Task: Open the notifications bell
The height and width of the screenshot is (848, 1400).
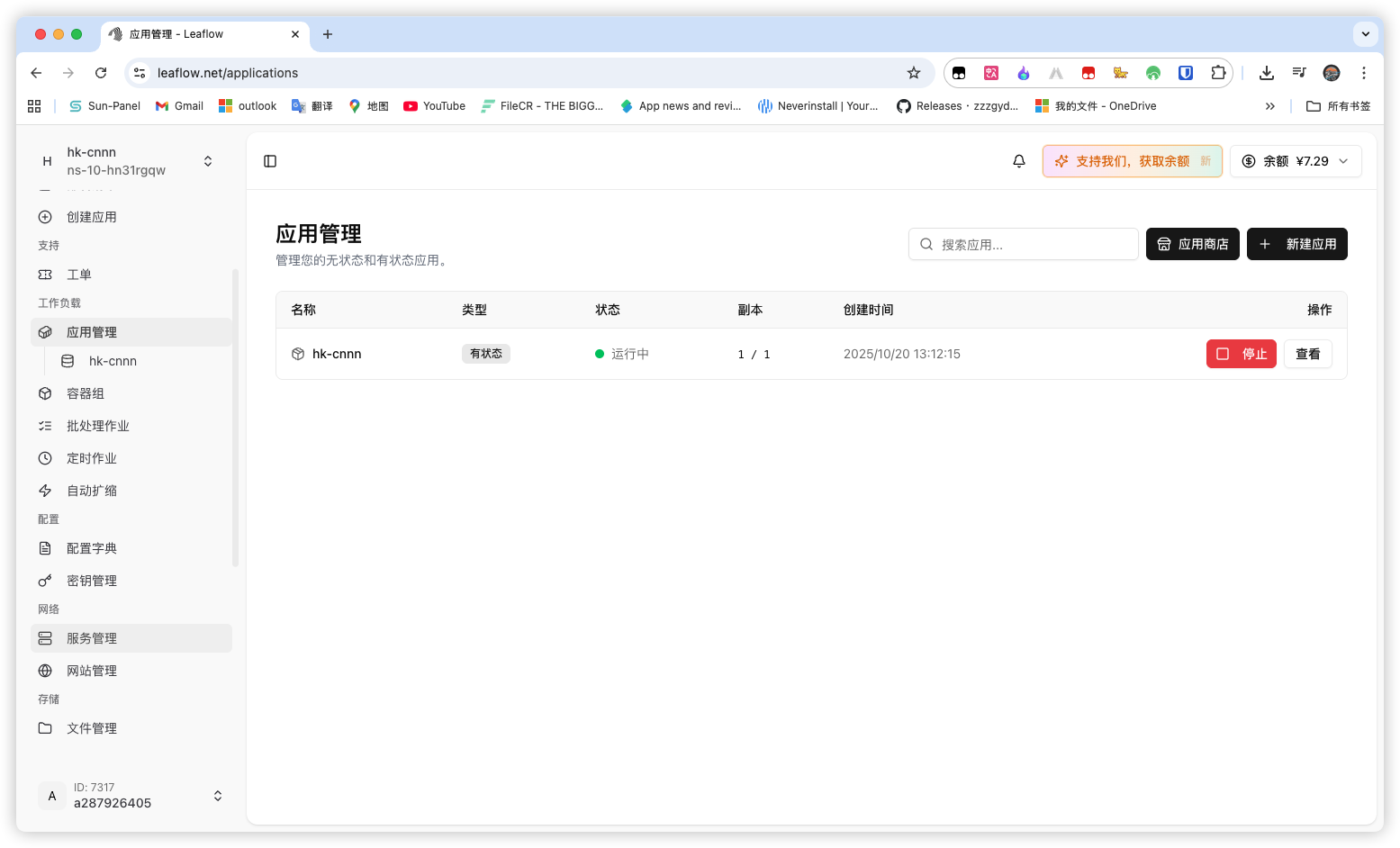Action: pos(1019,161)
